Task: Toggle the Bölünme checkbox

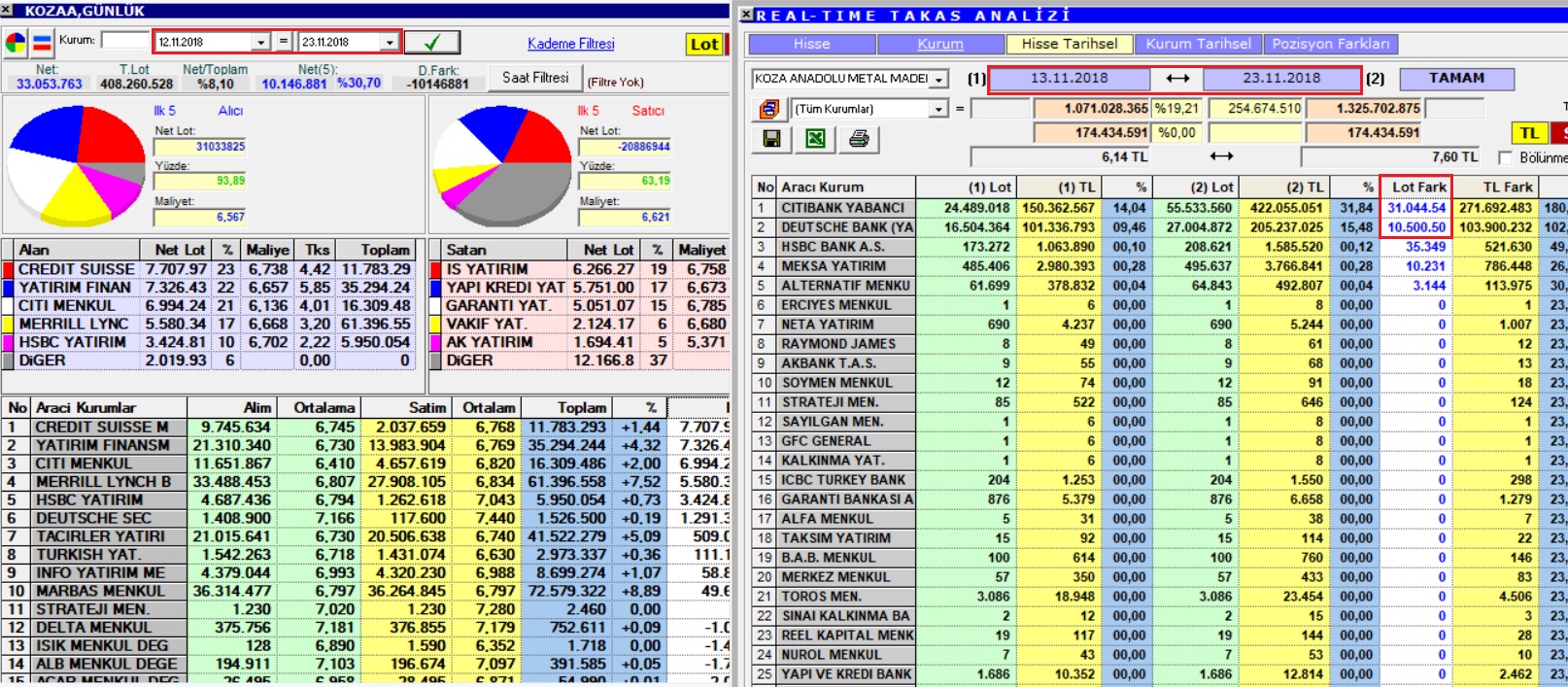Action: (1506, 157)
